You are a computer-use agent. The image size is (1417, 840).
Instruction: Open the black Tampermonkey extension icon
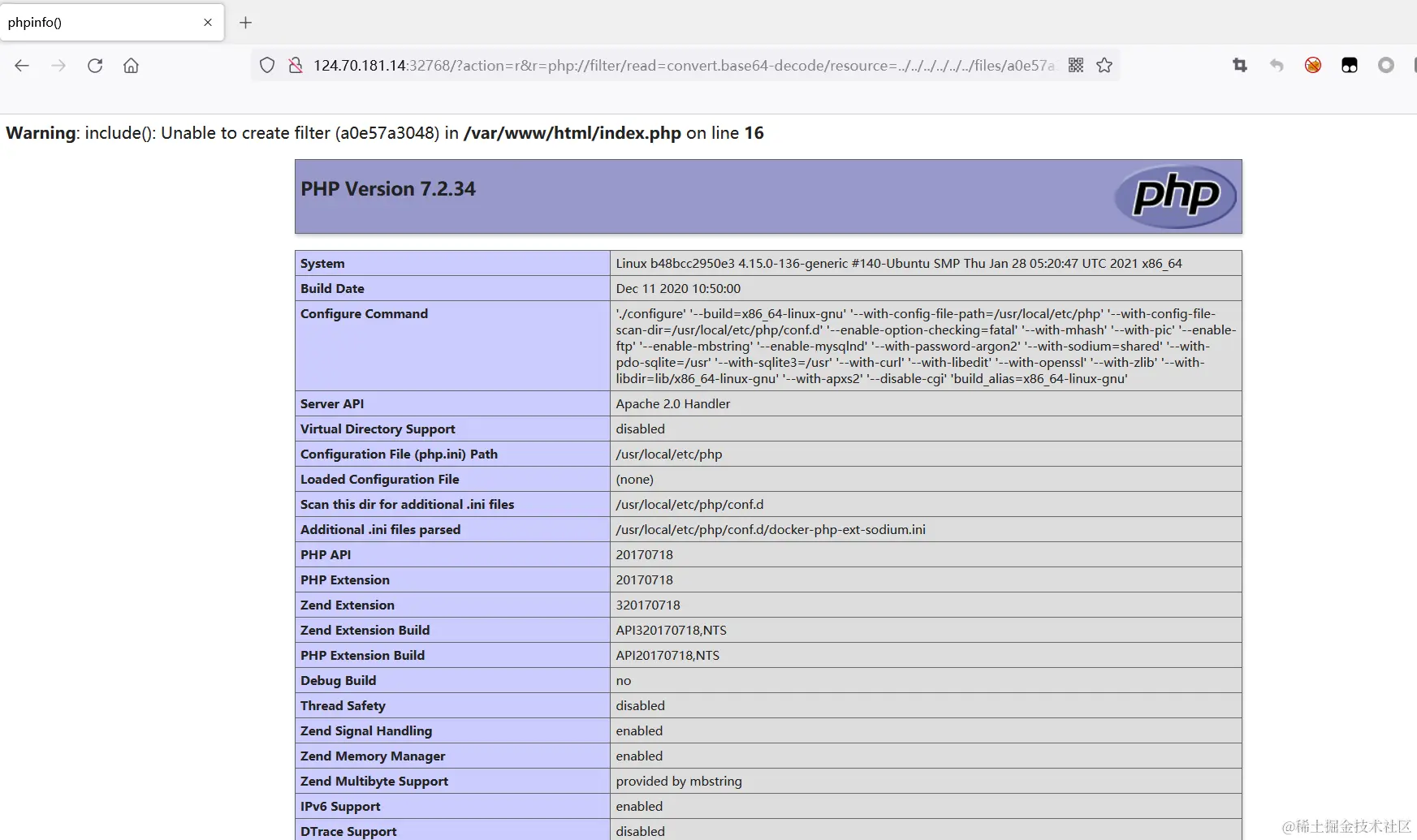pos(1350,65)
